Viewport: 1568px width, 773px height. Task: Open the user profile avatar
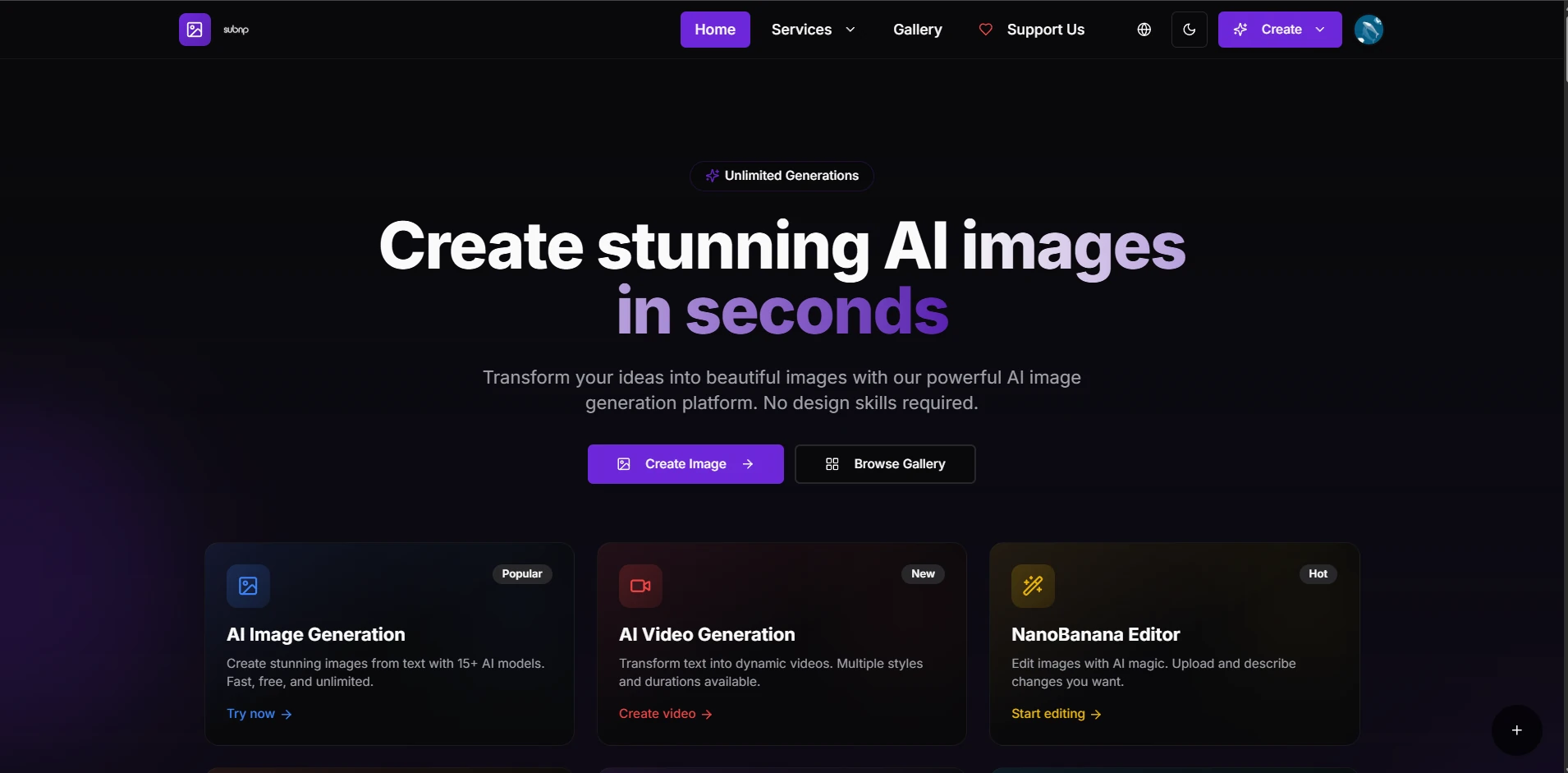pos(1369,30)
